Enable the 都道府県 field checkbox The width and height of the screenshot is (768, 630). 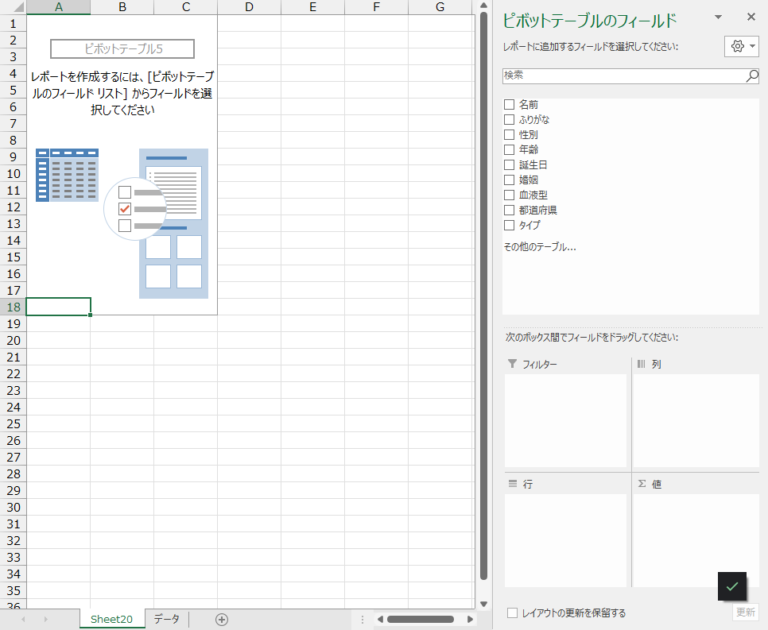(509, 210)
